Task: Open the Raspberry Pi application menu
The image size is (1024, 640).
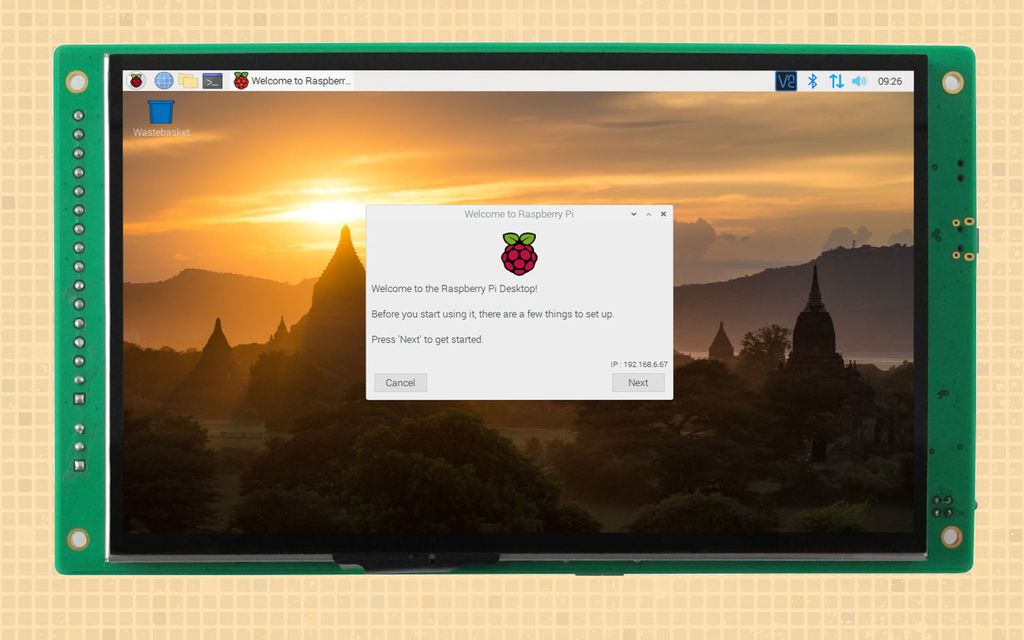Action: [136, 80]
